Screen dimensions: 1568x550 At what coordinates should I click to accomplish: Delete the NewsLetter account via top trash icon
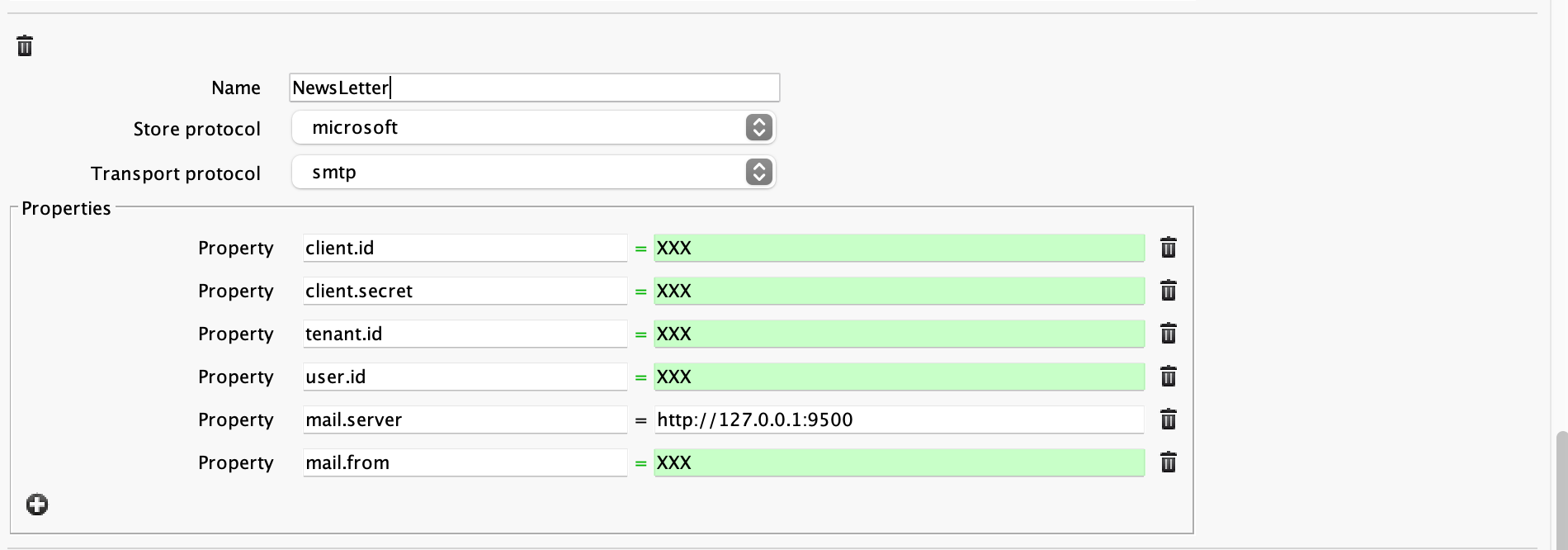(x=25, y=46)
